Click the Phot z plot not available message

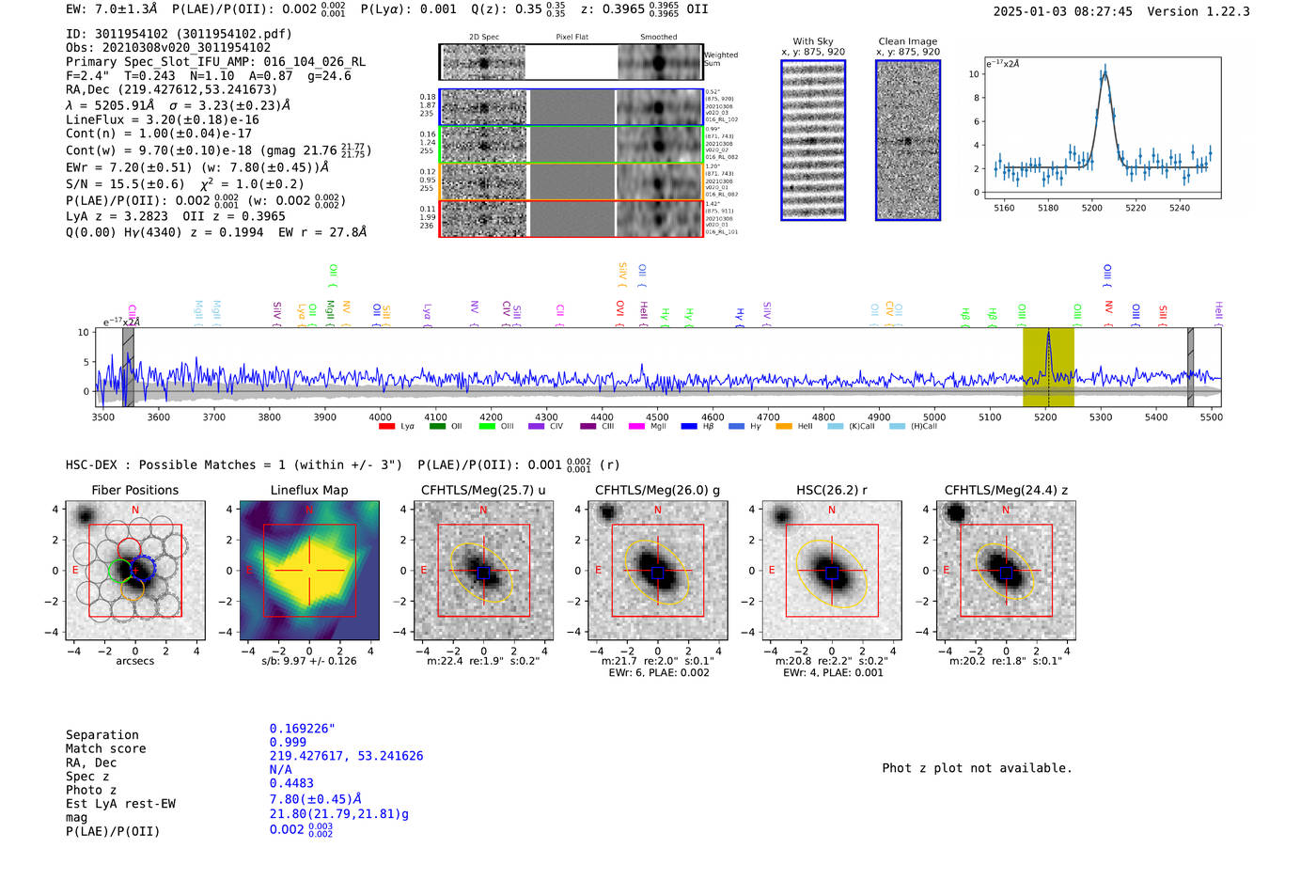tap(977, 768)
